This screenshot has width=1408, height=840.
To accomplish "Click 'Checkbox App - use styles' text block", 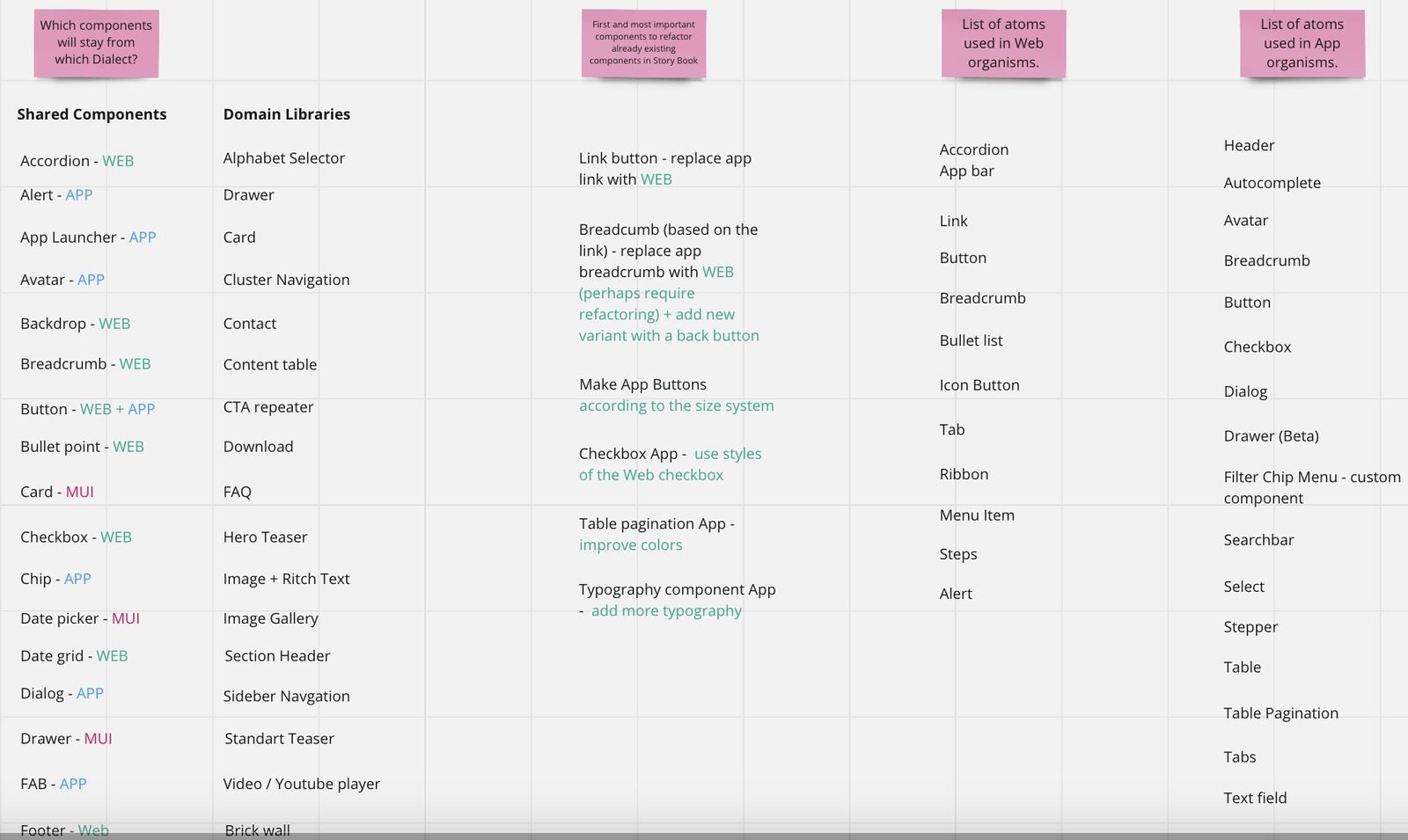I will click(x=671, y=464).
